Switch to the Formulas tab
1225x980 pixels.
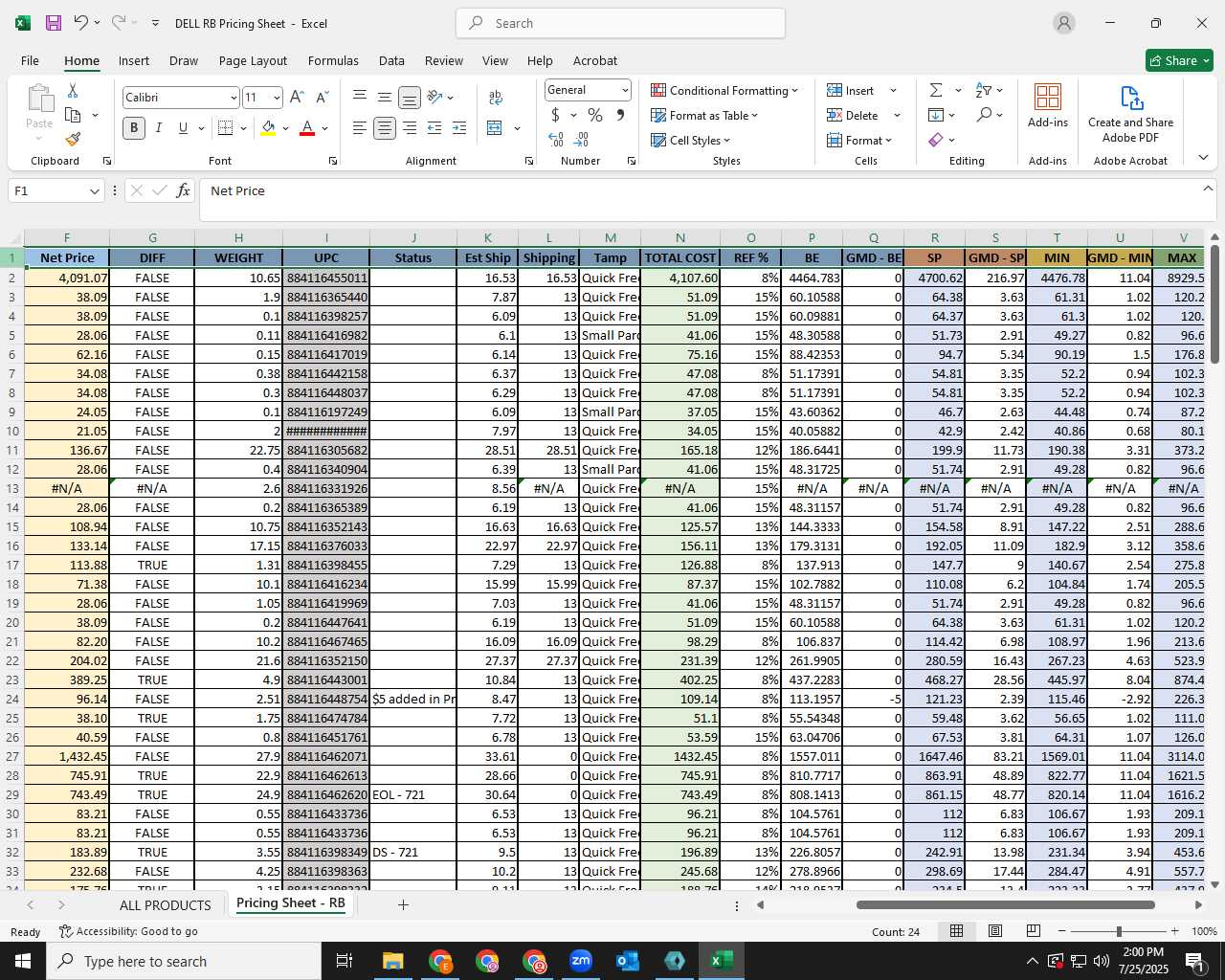tap(333, 60)
